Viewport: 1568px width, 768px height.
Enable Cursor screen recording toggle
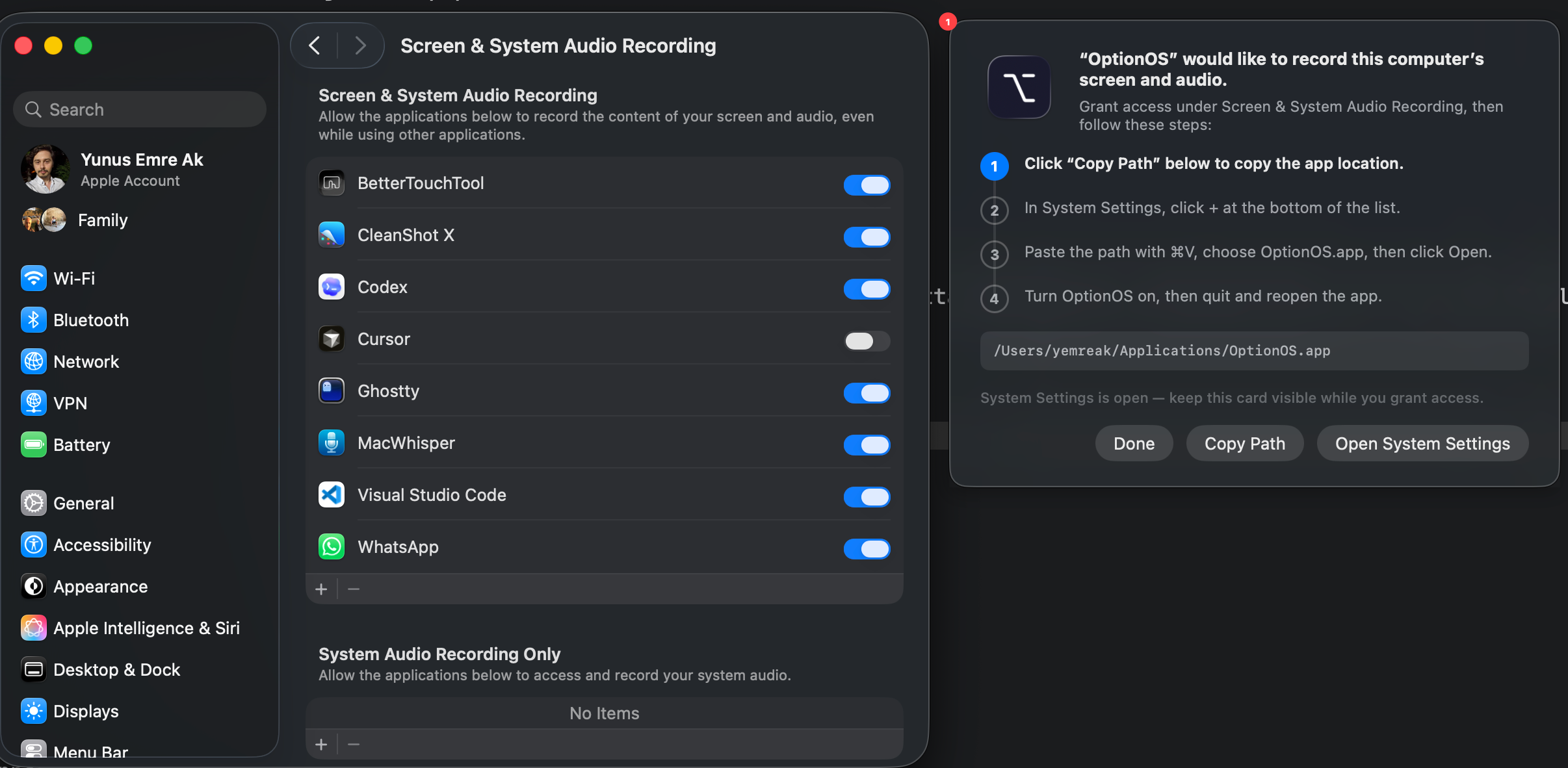click(867, 341)
